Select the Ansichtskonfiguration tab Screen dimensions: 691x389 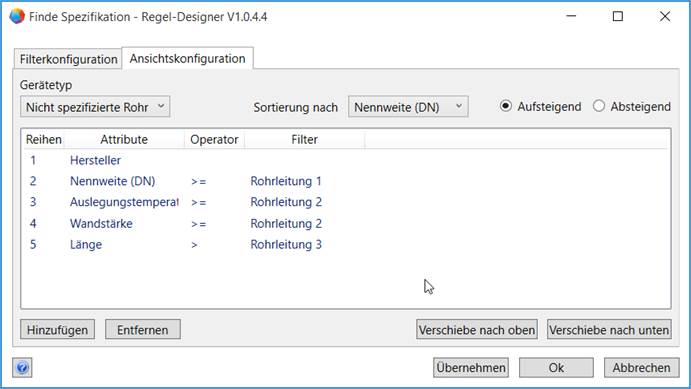click(x=187, y=58)
